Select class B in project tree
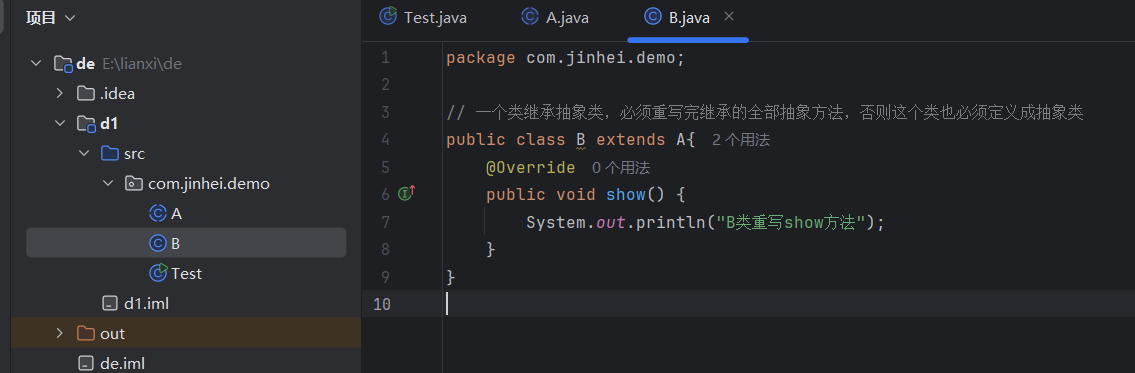This screenshot has height=373, width=1135. coord(175,243)
